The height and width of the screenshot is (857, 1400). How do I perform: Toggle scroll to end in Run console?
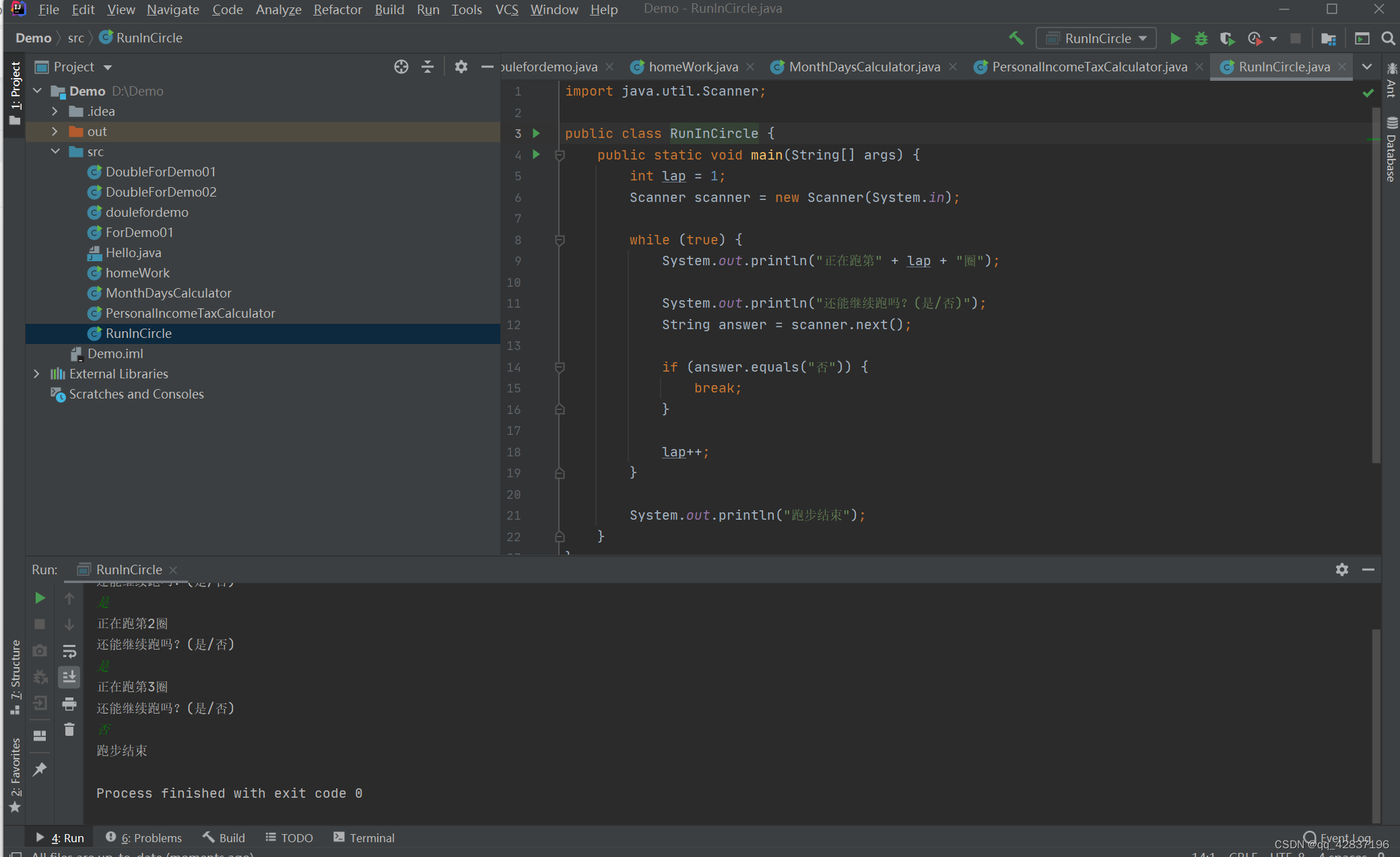pos(69,677)
